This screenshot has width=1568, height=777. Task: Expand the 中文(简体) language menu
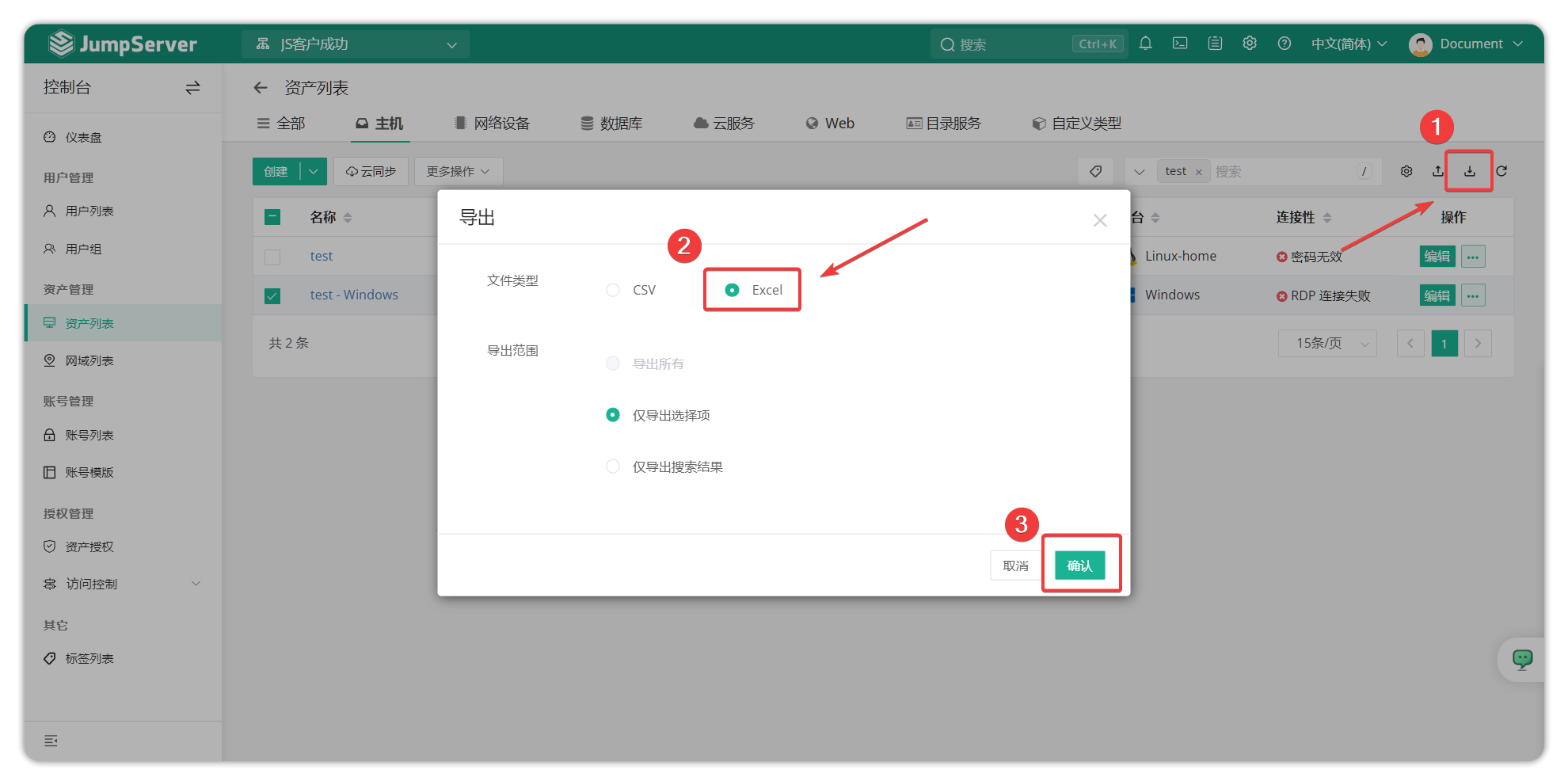pyautogui.click(x=1349, y=44)
